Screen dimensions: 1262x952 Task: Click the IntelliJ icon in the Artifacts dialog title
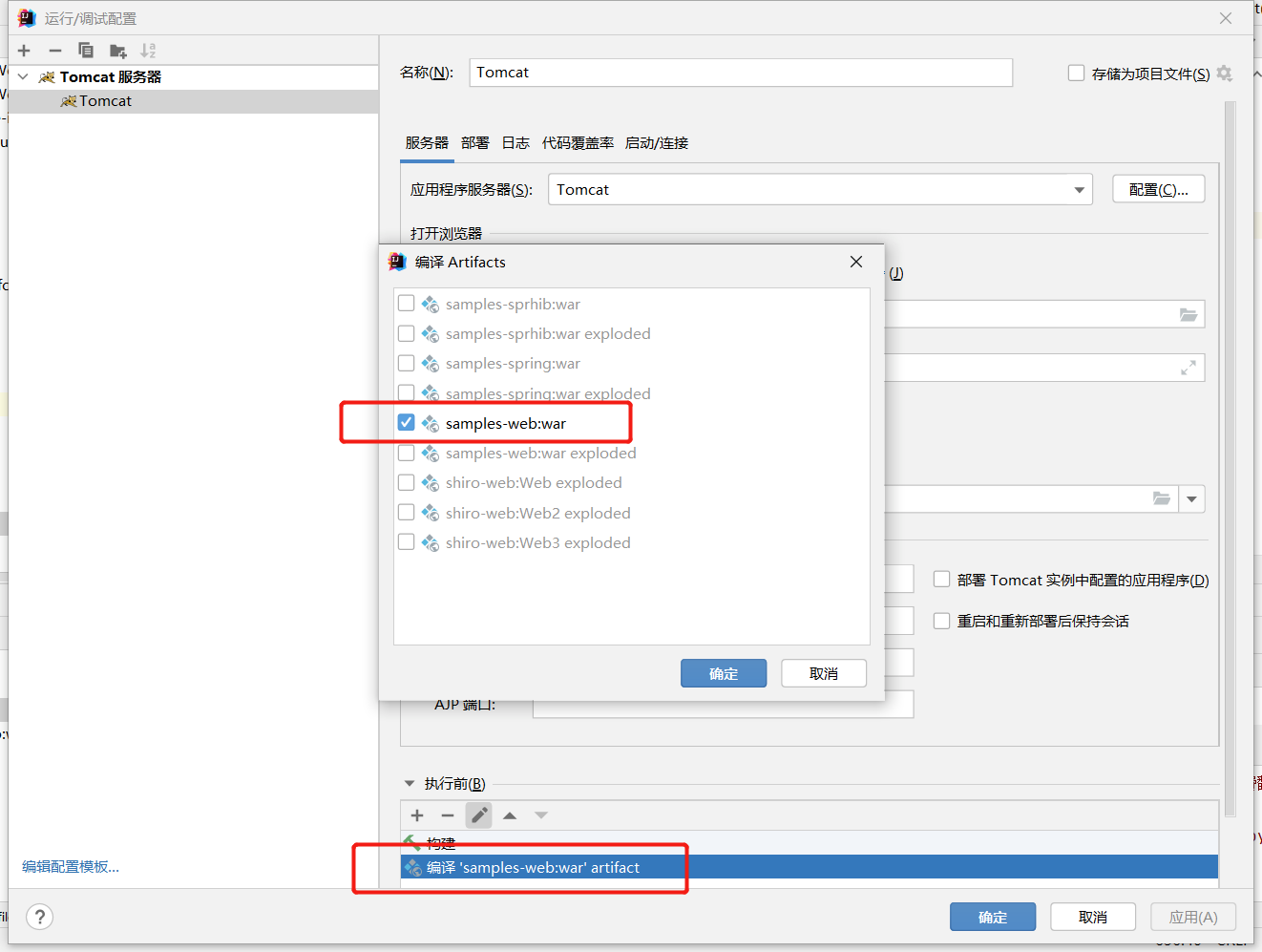point(397,262)
